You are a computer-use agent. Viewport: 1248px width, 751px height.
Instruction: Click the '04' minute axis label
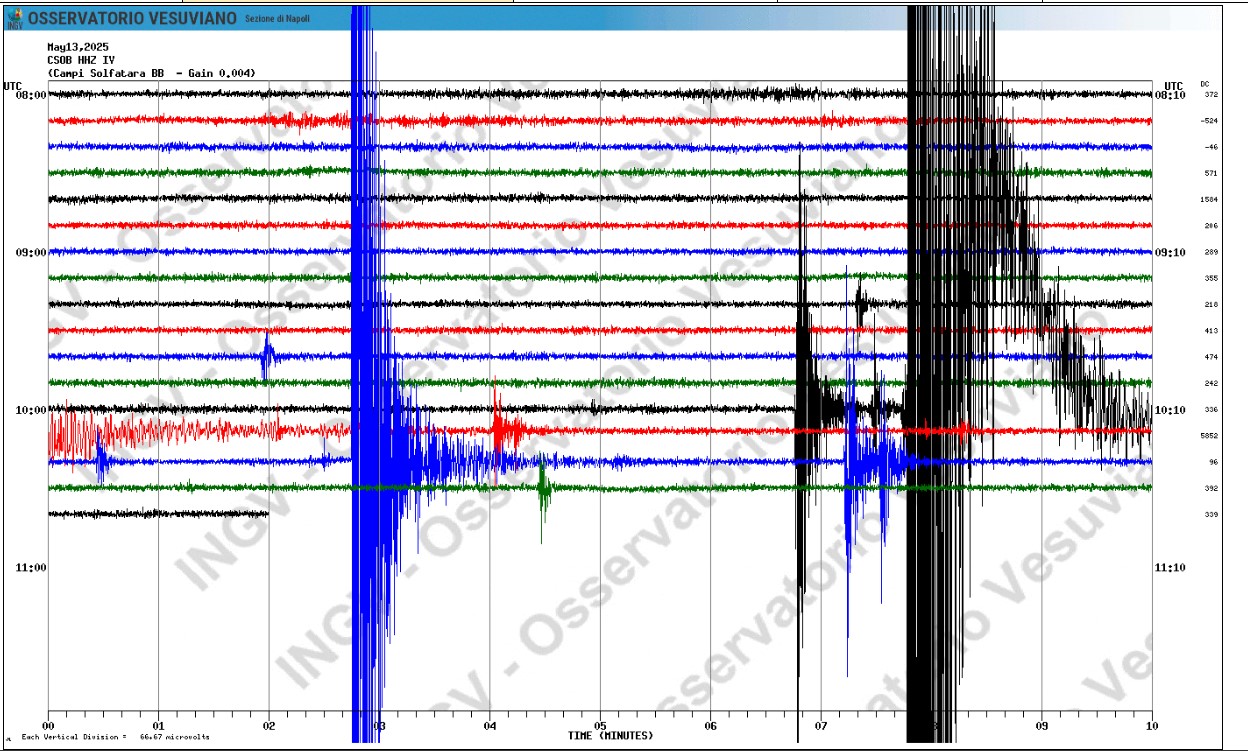click(489, 726)
